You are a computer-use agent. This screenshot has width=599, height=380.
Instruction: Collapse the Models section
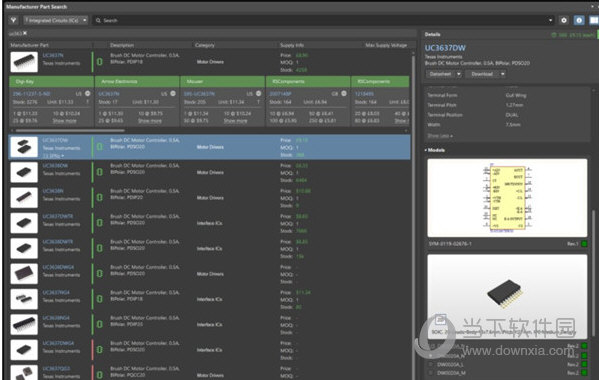435,150
